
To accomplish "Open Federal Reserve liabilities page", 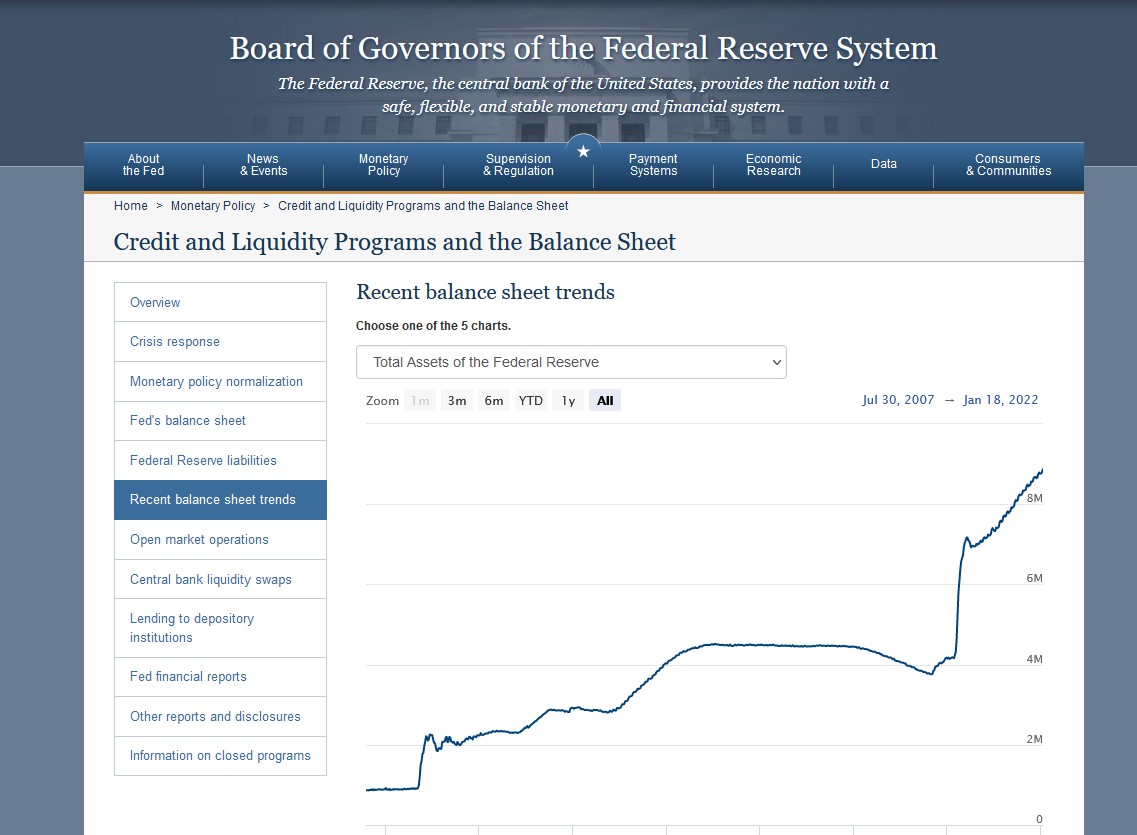I will click(x=220, y=460).
